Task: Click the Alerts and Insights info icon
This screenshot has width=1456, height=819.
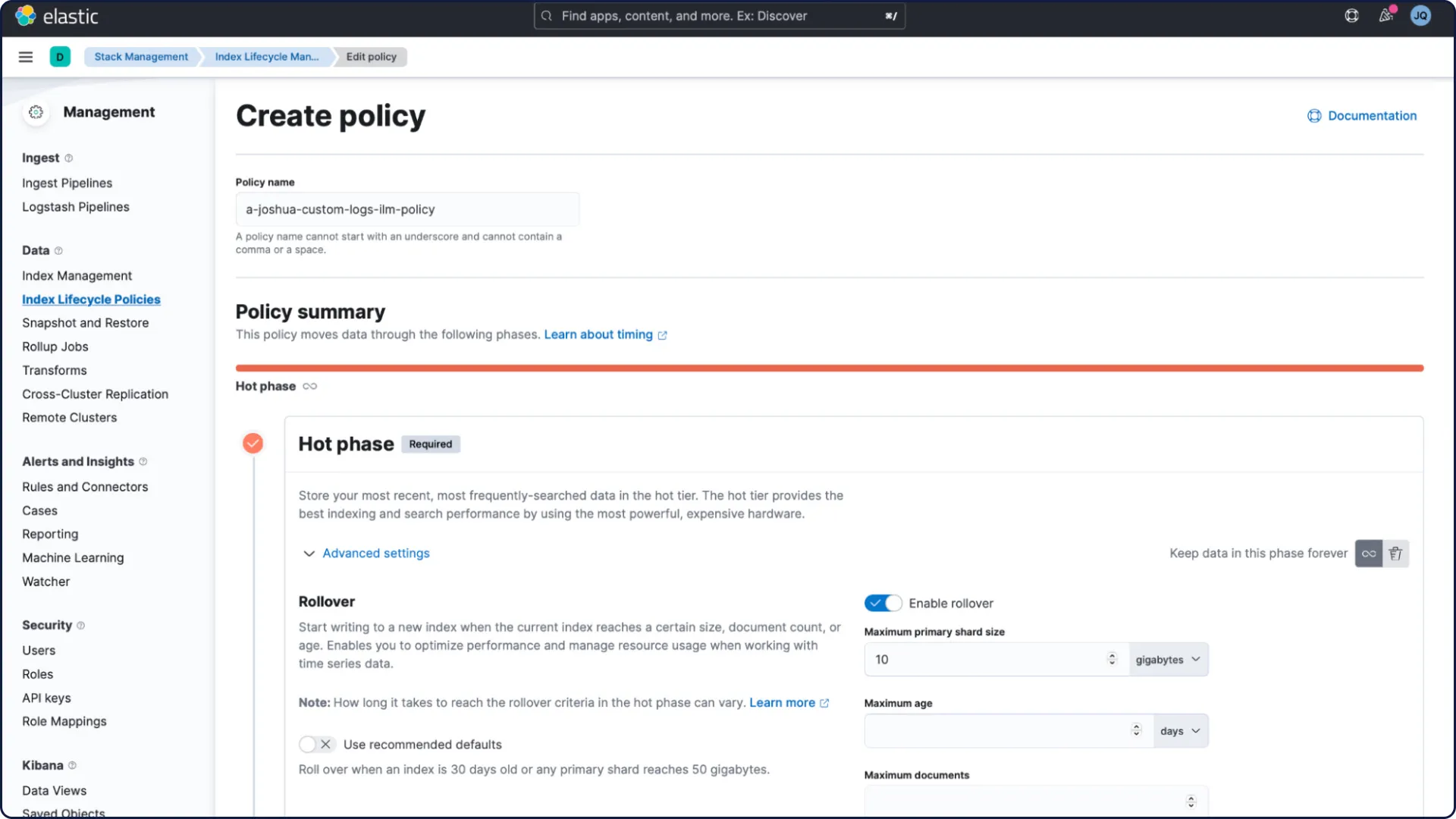Action: pyautogui.click(x=143, y=462)
